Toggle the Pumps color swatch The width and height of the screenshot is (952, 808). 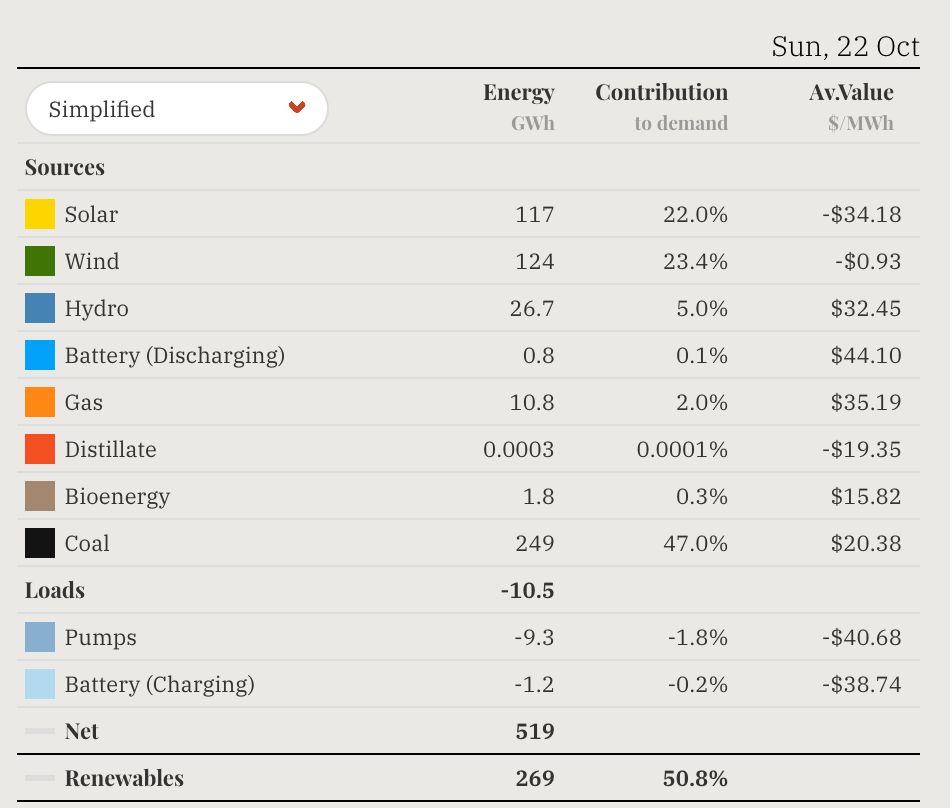(40, 637)
